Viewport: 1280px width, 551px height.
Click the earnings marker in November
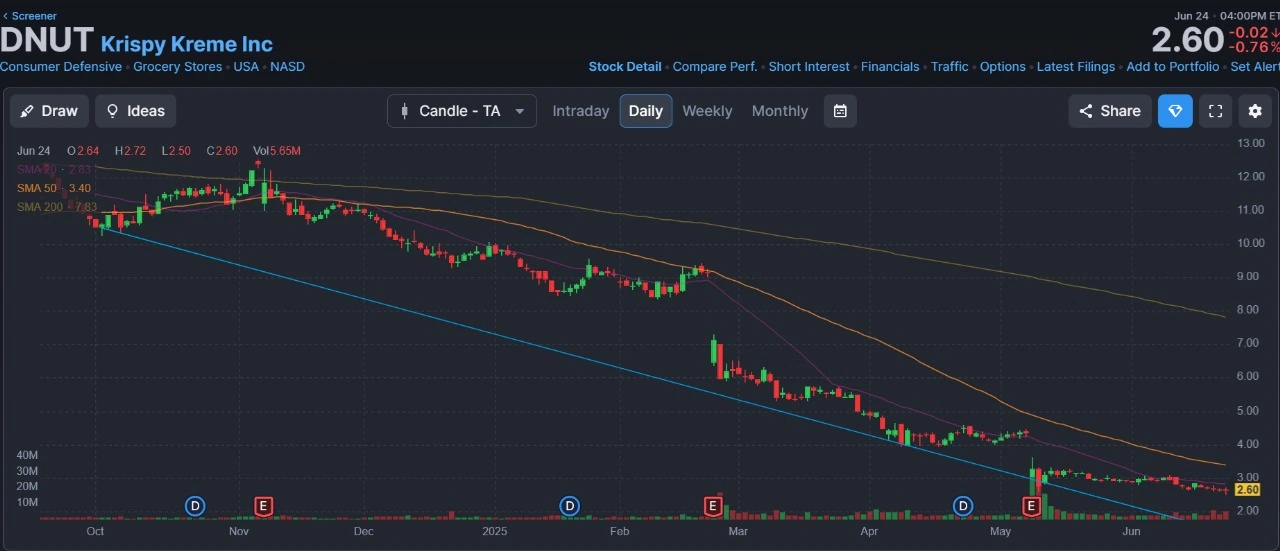(264, 506)
